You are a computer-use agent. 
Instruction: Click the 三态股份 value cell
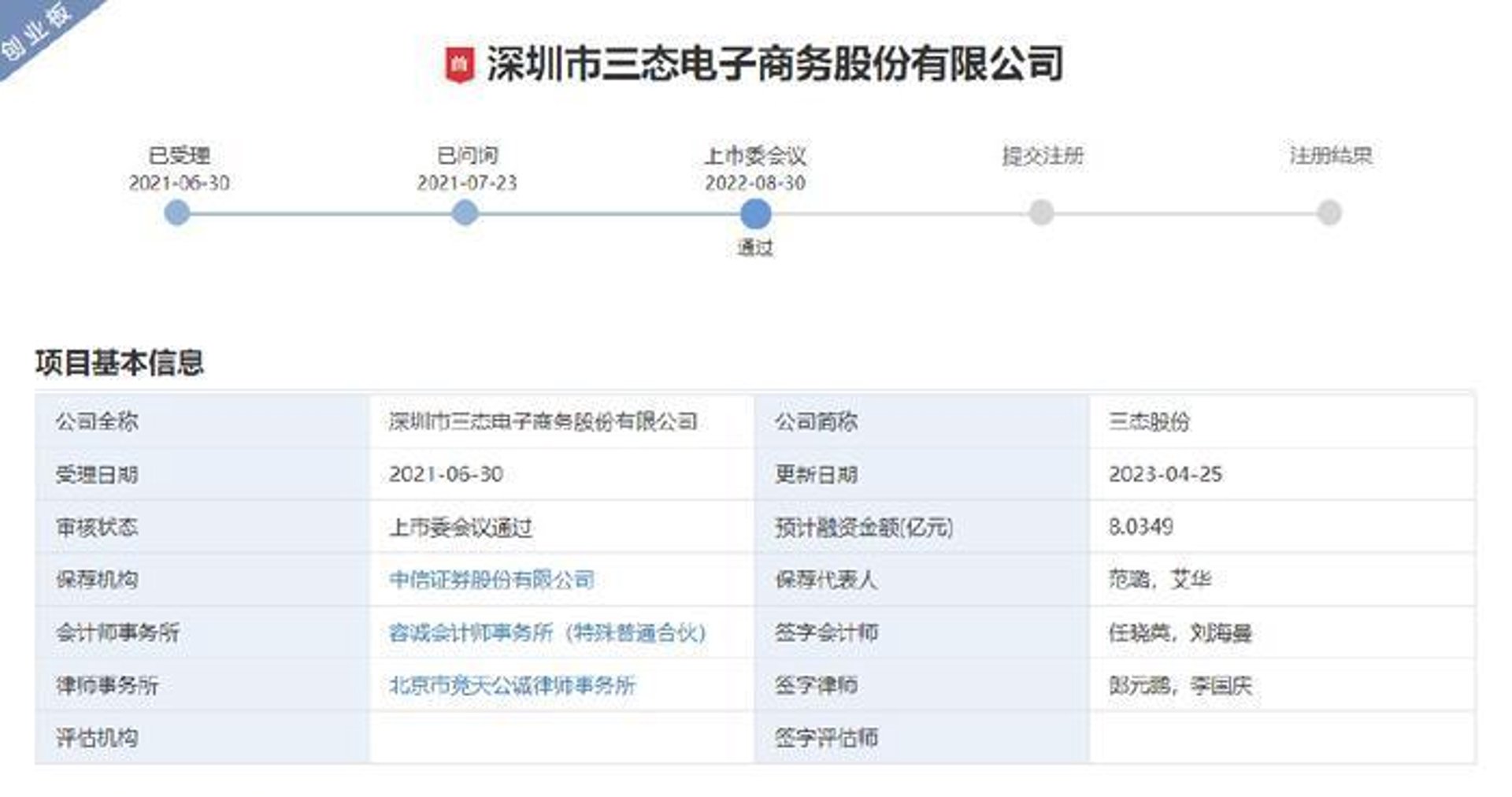(x=1282, y=421)
